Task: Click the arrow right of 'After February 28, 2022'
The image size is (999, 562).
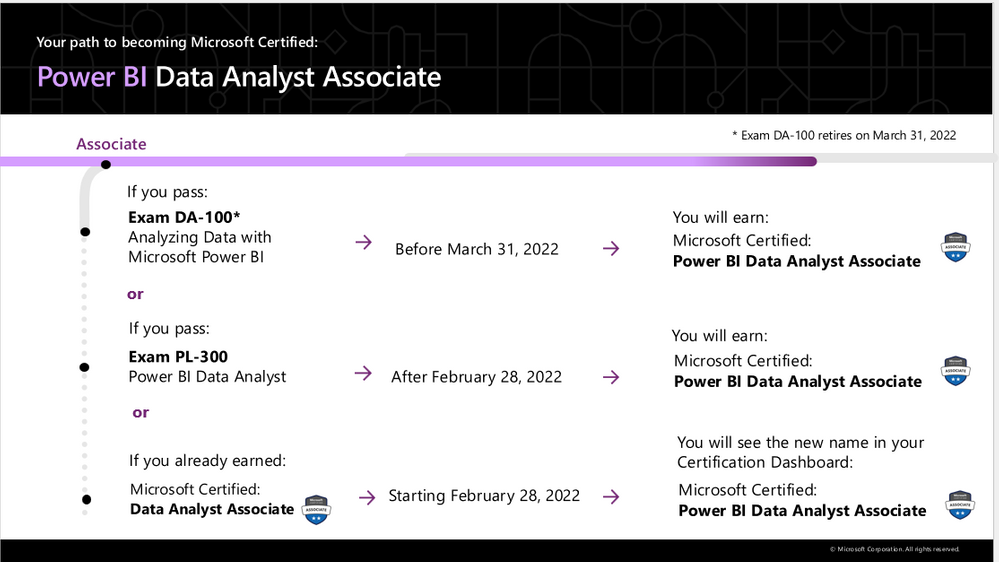Action: pos(610,377)
